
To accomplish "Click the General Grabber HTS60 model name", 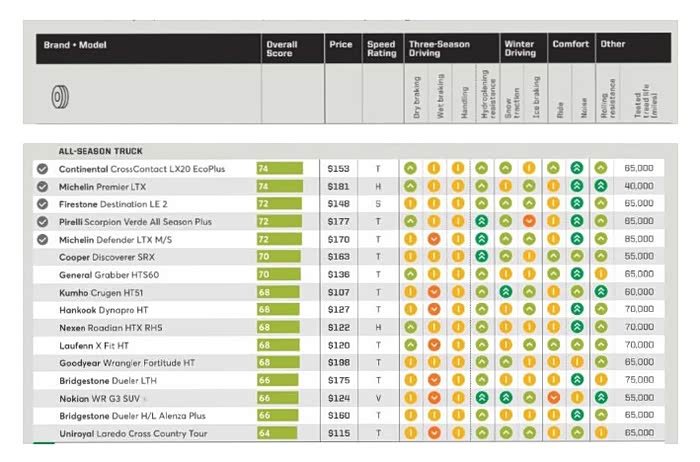I will 109,275.
